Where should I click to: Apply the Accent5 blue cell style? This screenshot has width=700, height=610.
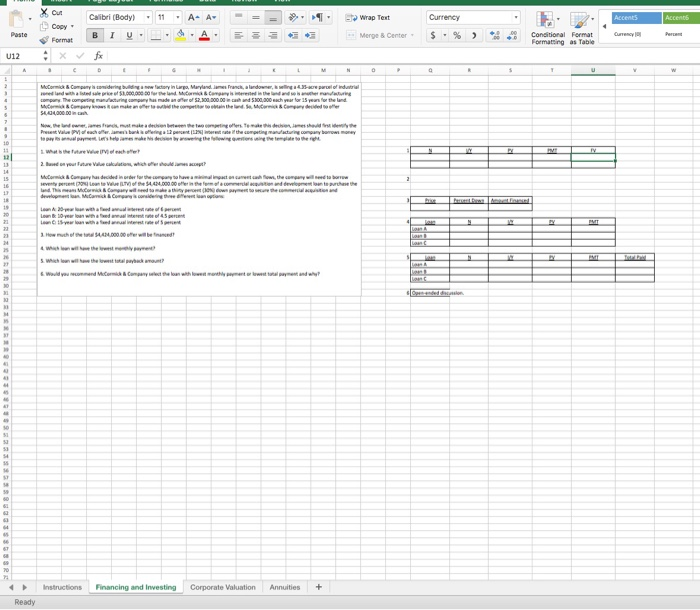pos(637,18)
